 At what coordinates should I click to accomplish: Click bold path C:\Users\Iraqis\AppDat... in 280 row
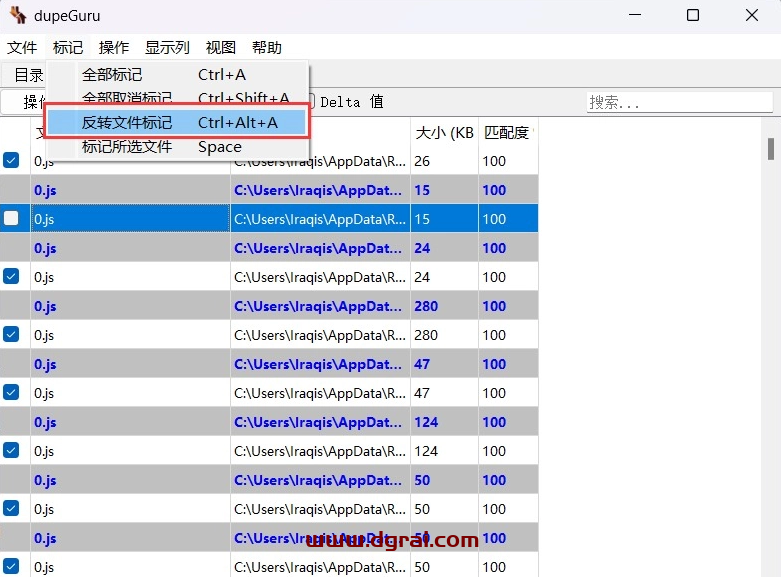pos(318,306)
